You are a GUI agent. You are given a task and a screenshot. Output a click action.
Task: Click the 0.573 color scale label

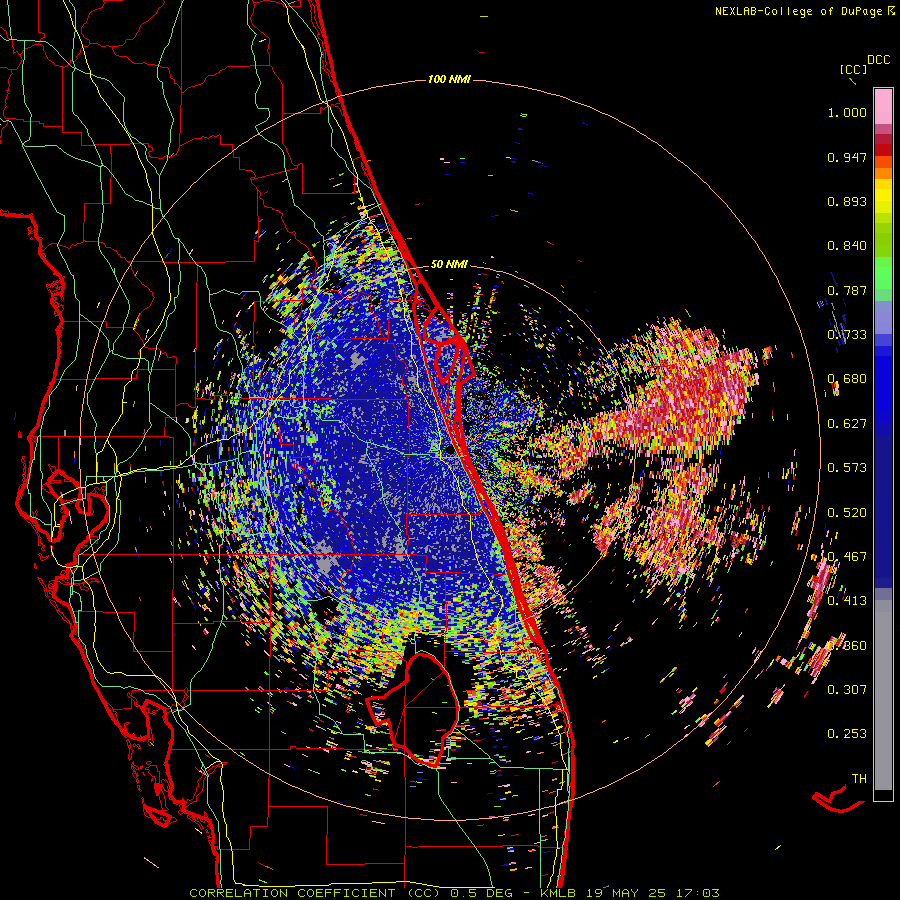tap(847, 468)
